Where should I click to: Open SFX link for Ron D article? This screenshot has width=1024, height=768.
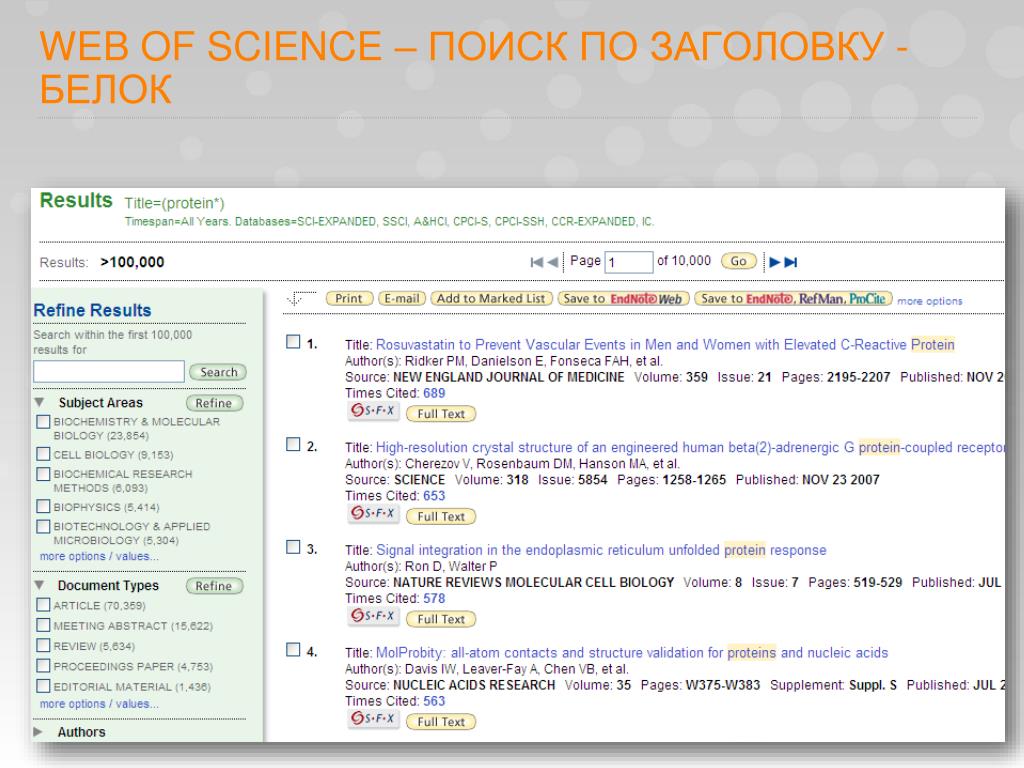pos(373,616)
